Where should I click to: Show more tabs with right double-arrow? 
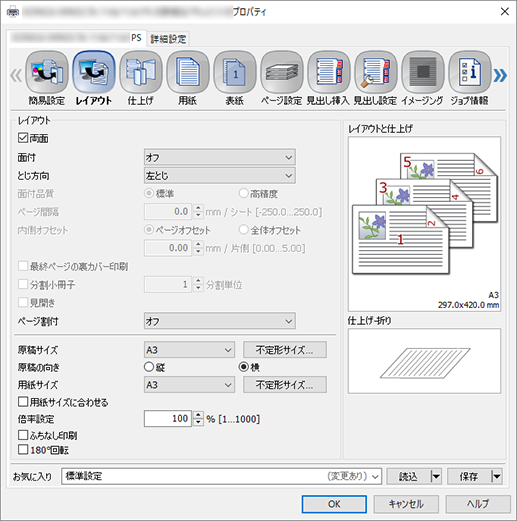(x=500, y=75)
